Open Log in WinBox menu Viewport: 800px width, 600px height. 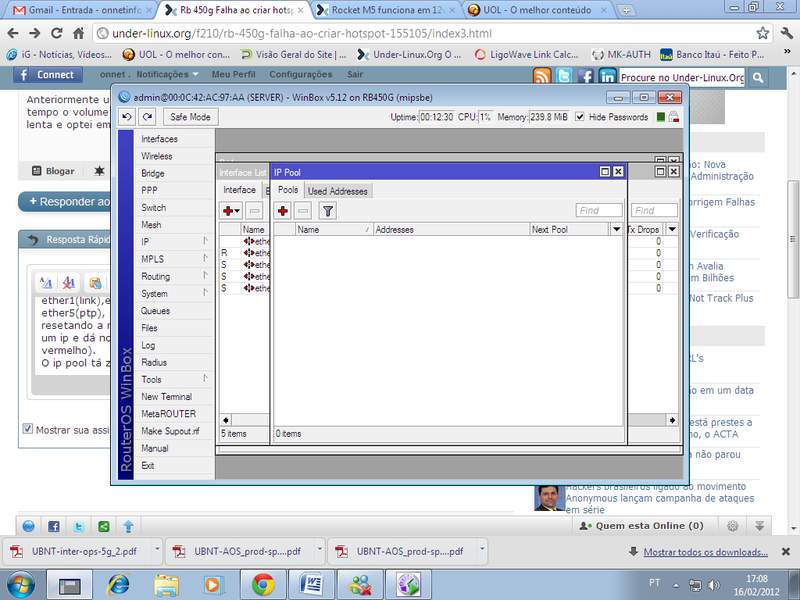point(148,345)
